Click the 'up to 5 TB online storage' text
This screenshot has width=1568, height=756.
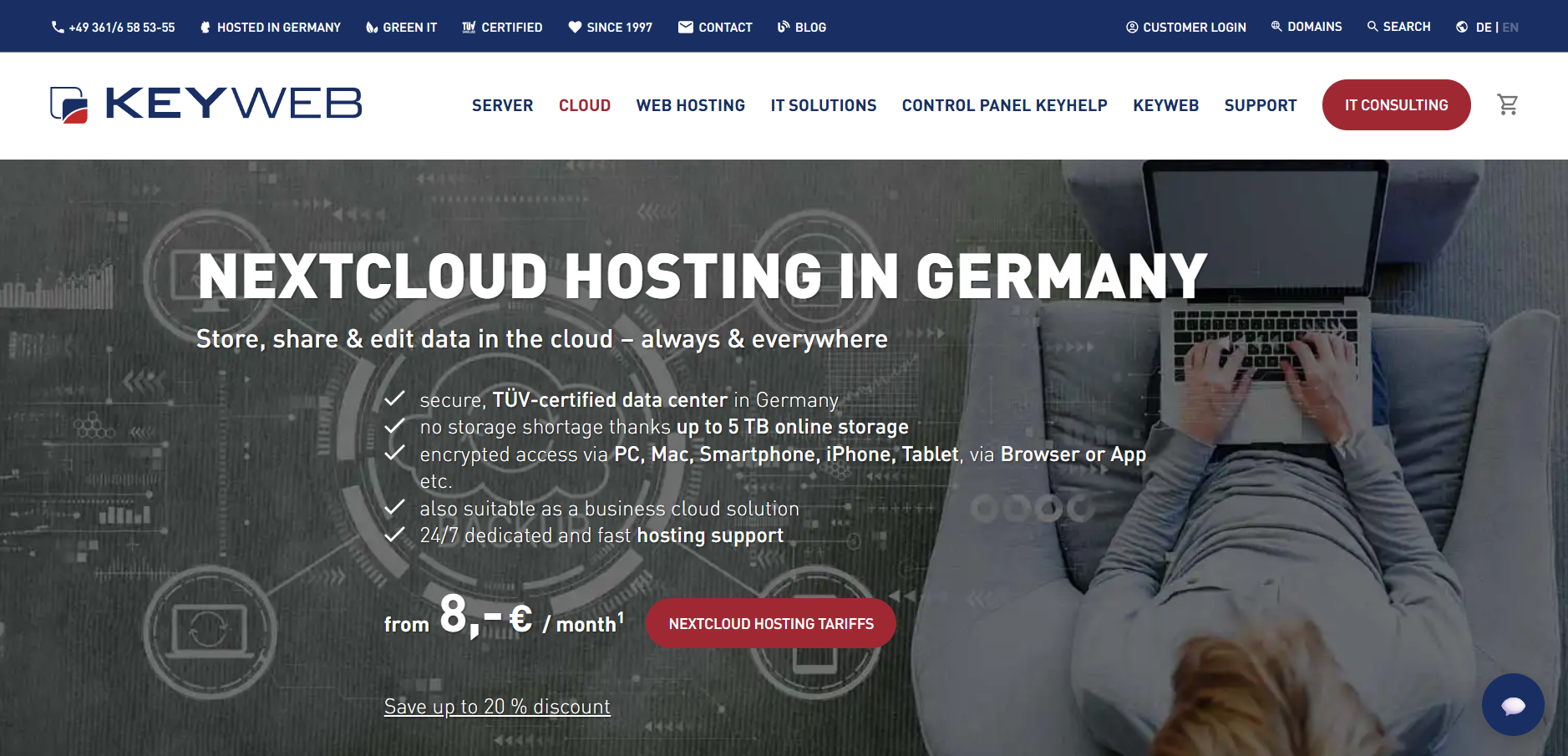point(793,427)
